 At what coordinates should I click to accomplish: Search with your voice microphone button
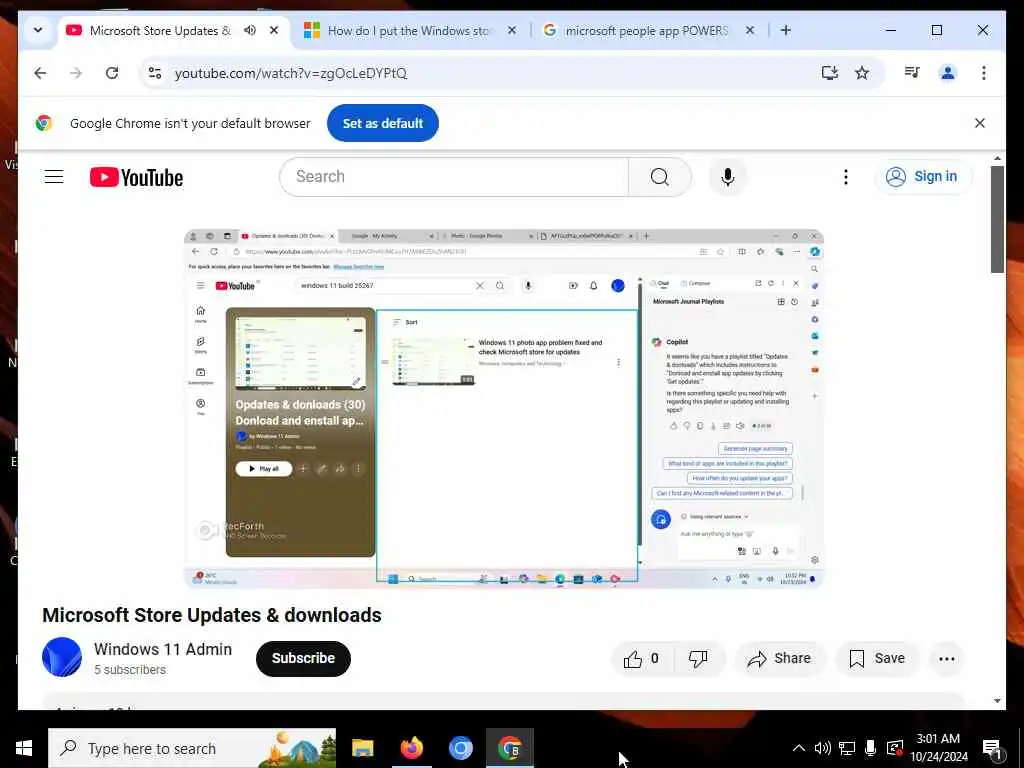point(728,176)
